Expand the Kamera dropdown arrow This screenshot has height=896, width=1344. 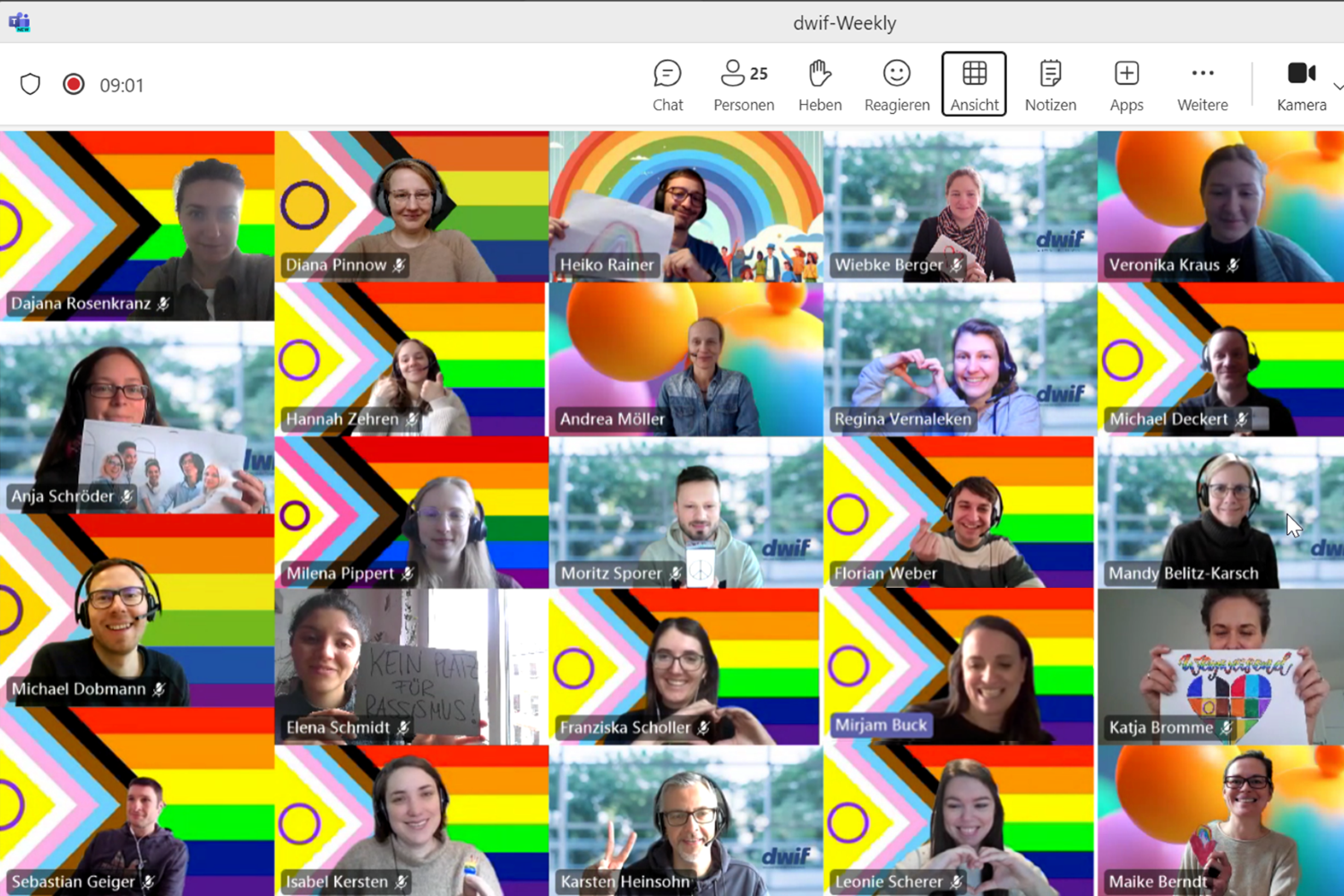1338,87
